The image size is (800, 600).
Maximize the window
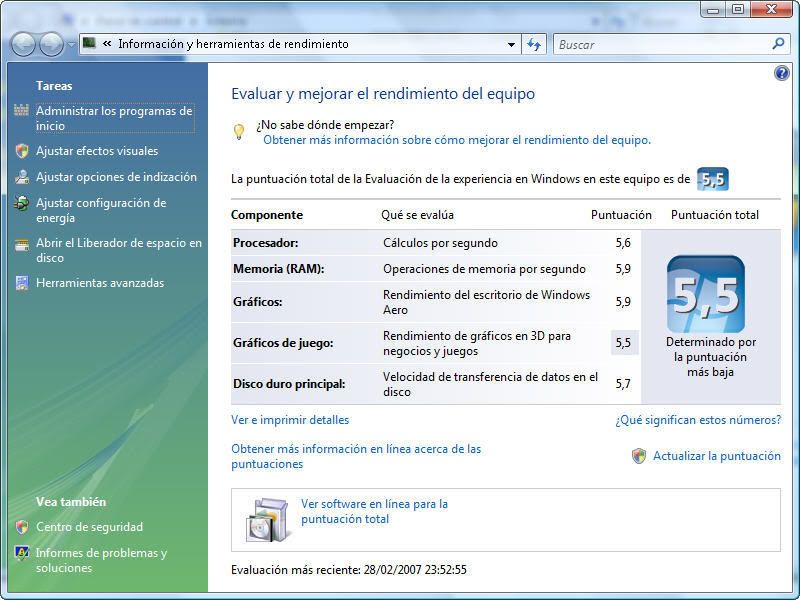click(x=738, y=9)
